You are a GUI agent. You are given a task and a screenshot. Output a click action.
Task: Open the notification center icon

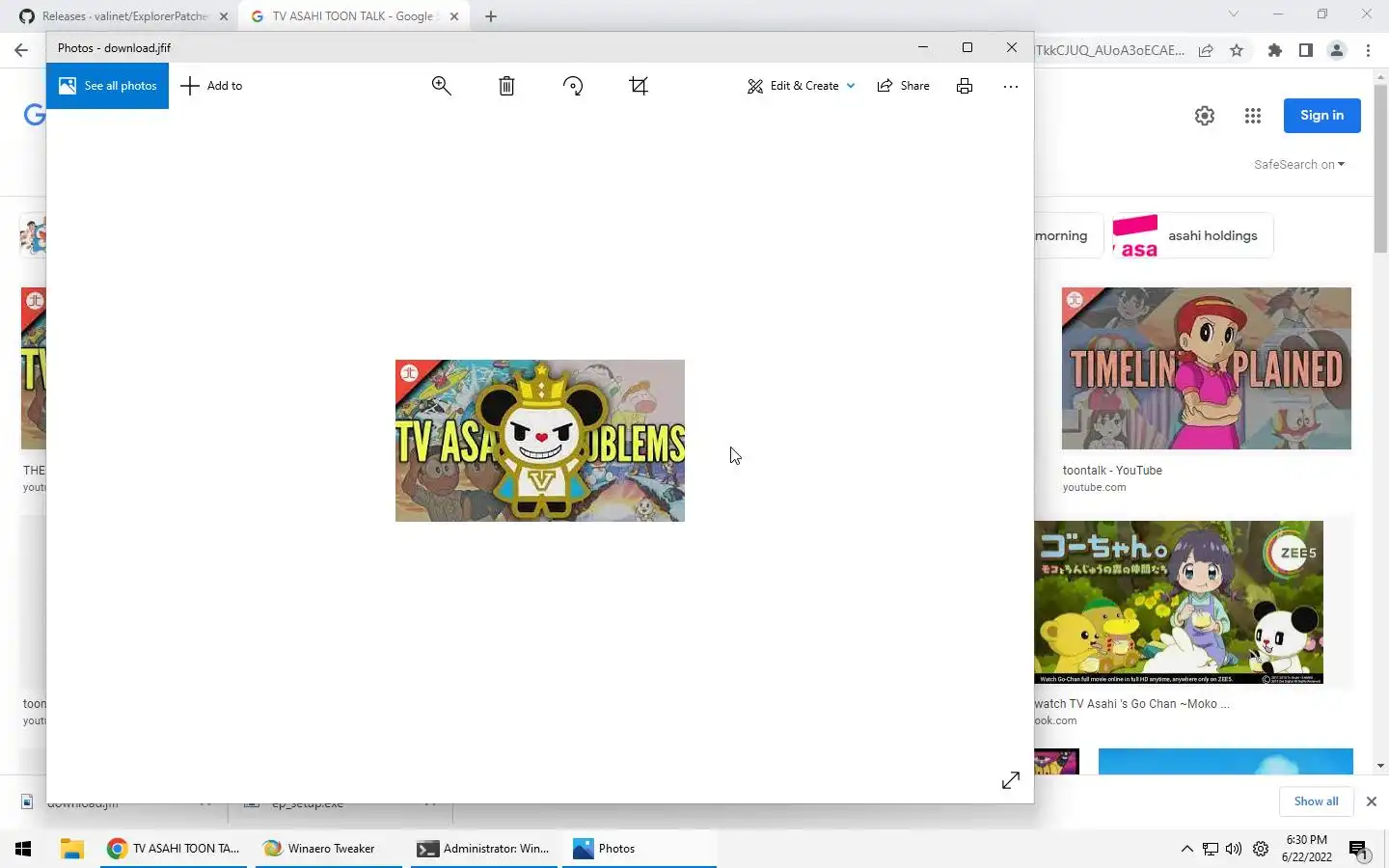tap(1359, 849)
